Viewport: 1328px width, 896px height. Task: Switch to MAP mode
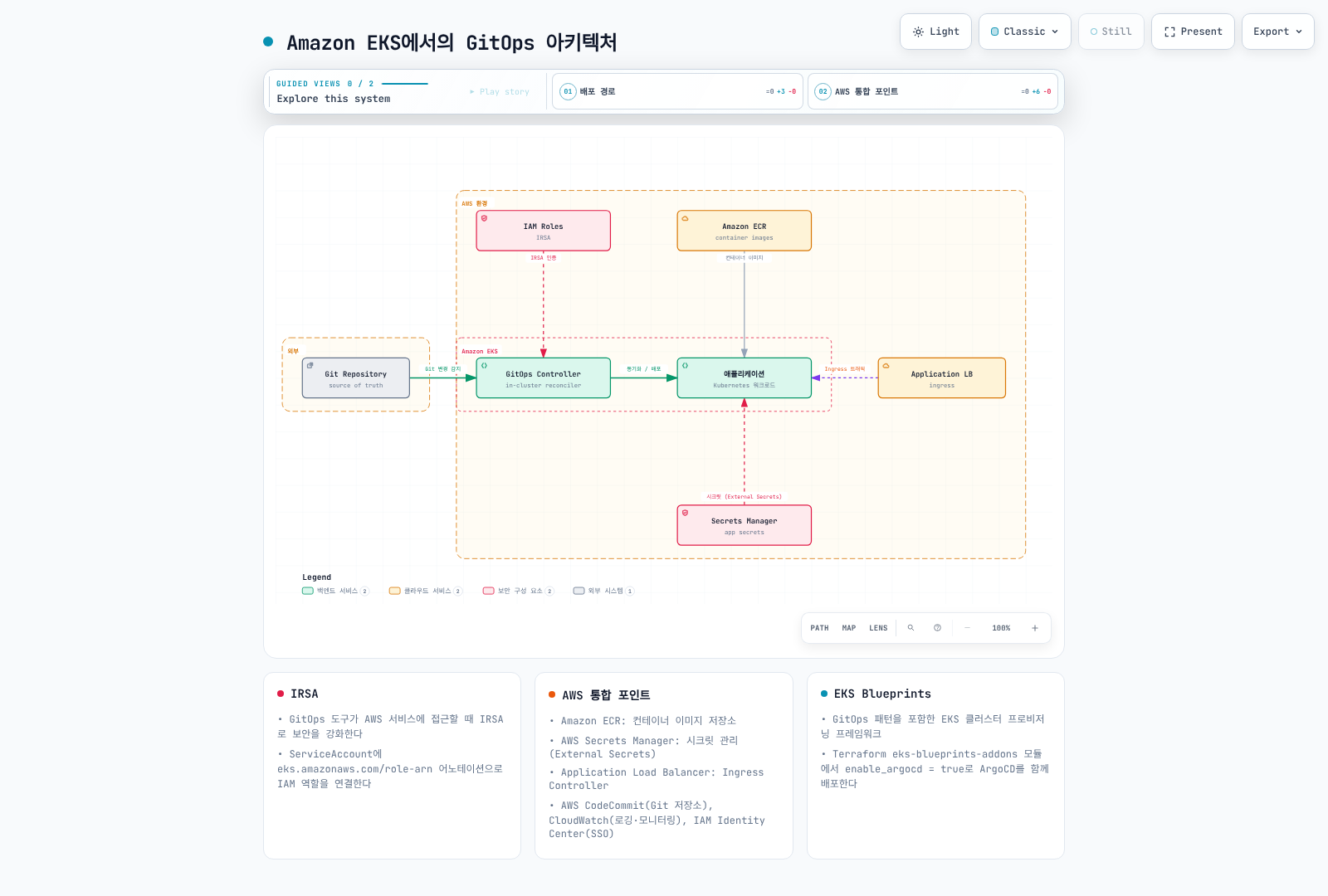point(849,628)
